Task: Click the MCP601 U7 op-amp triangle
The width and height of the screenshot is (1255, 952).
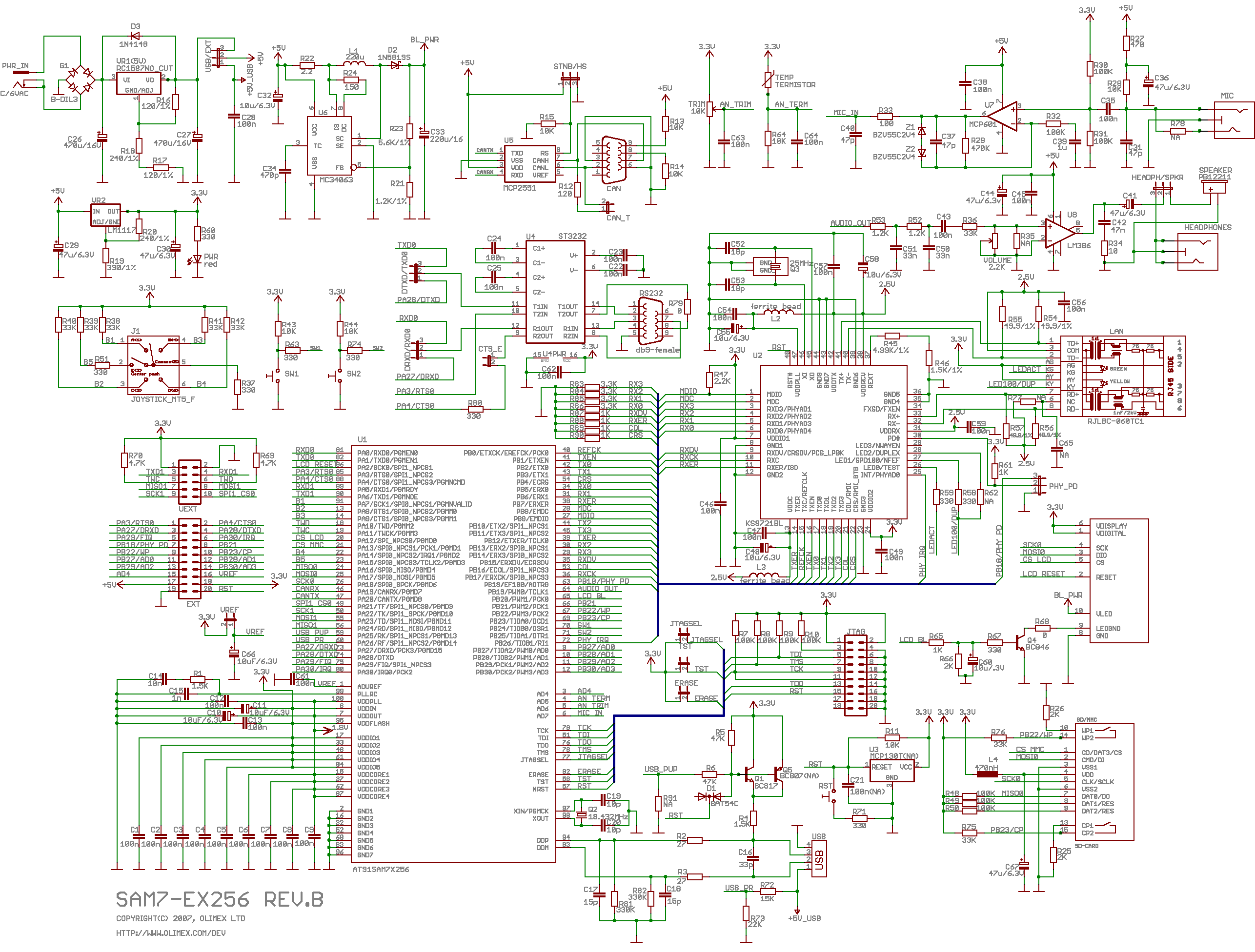Action: tap(1003, 116)
